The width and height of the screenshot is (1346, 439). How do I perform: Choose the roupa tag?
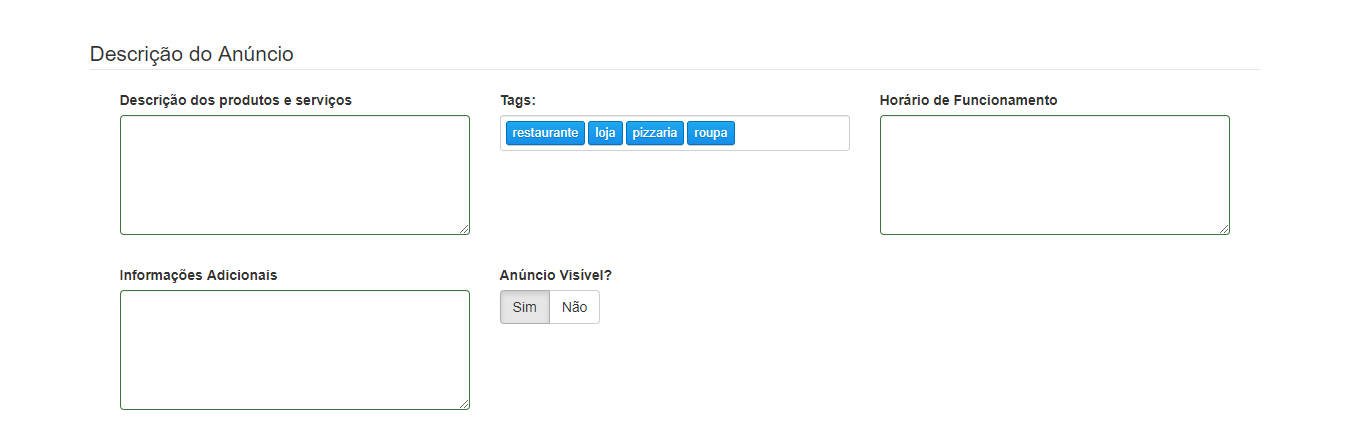711,133
